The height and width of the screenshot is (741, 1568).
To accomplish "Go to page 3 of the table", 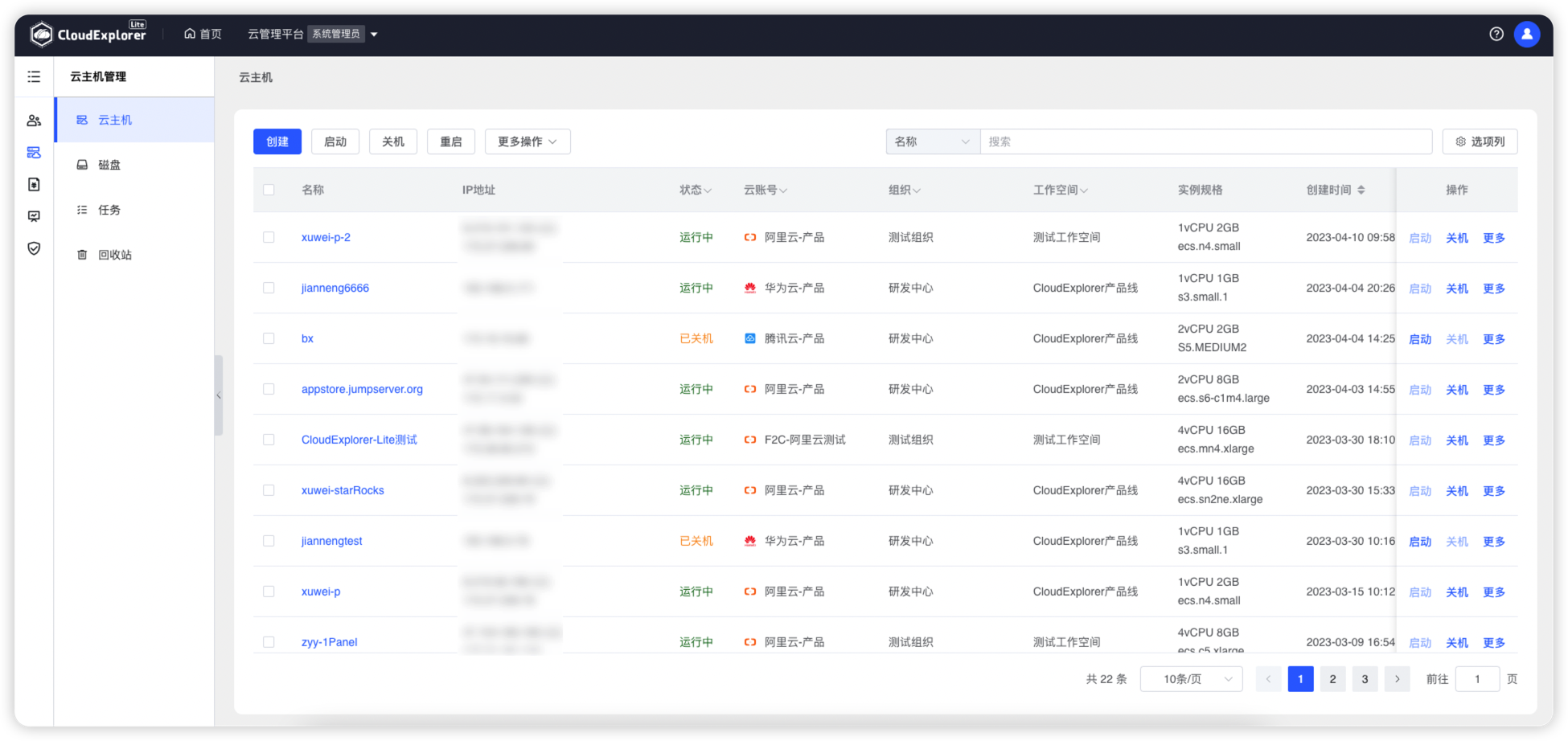I will pos(1365,678).
